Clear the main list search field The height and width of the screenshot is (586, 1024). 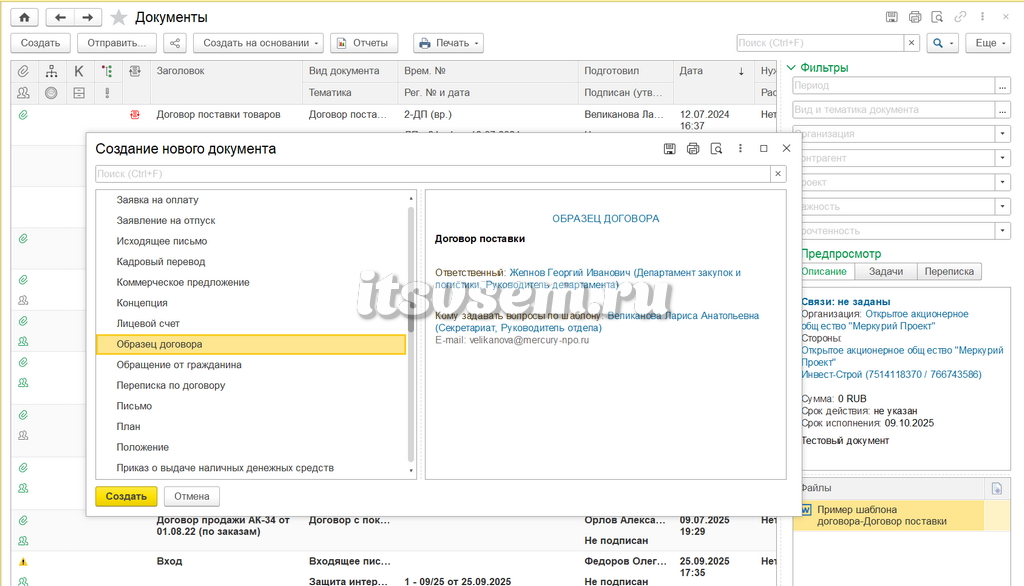tap(912, 43)
